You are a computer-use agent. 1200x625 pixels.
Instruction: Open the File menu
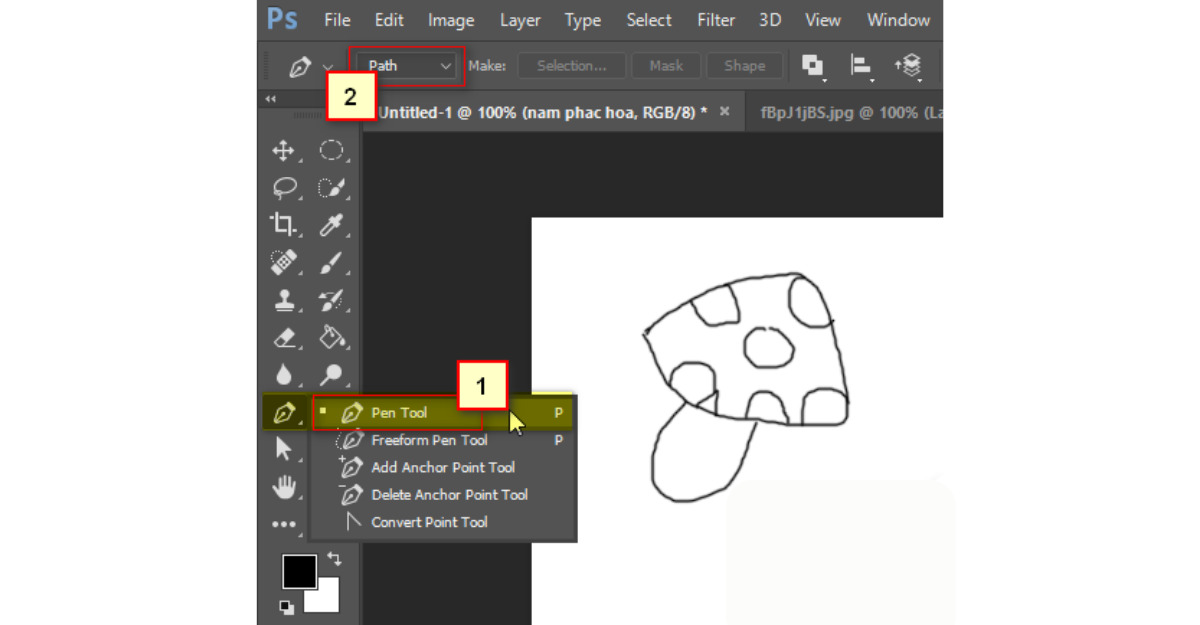tap(338, 20)
